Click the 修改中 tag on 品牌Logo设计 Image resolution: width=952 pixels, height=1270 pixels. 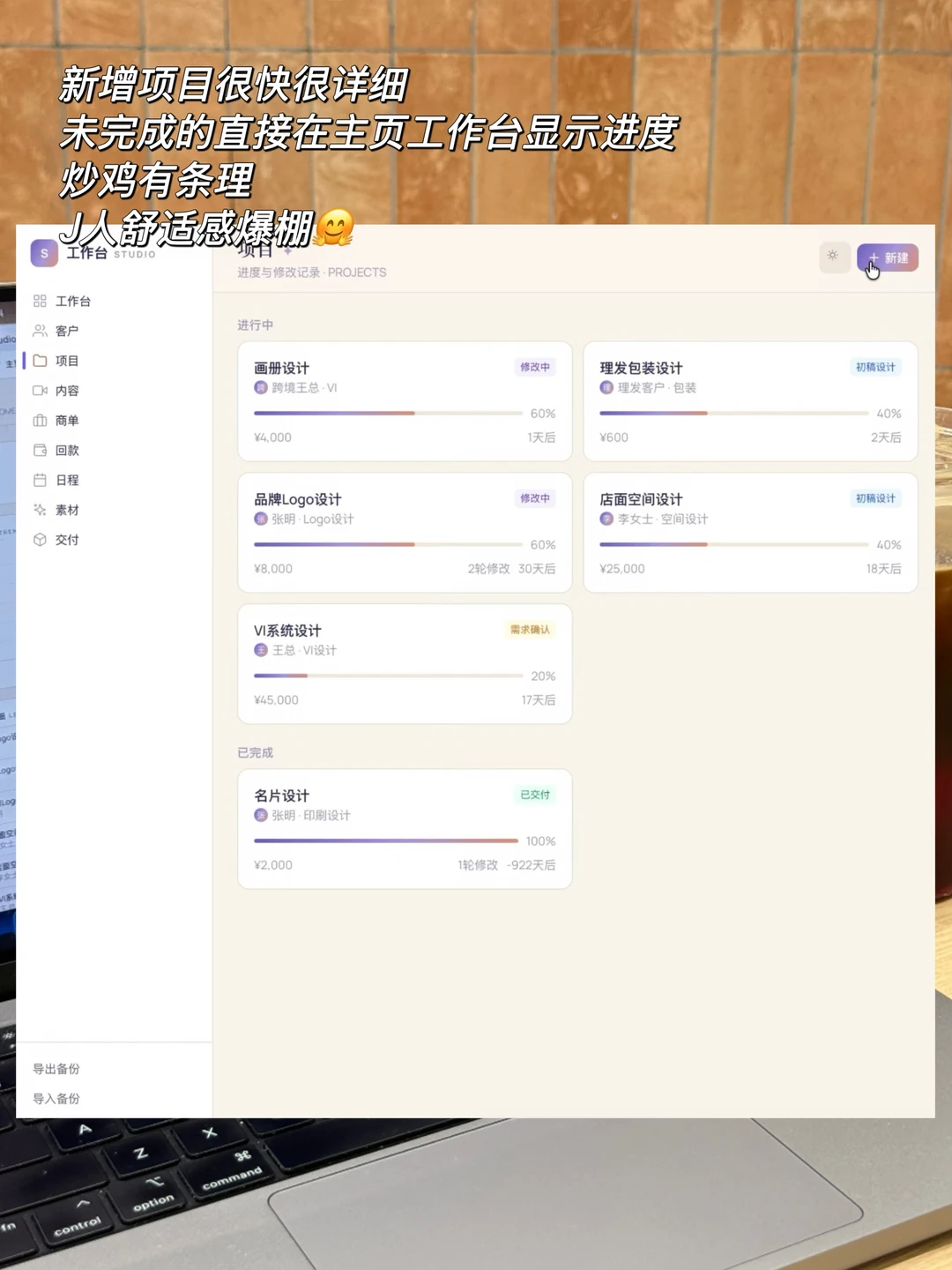535,498
